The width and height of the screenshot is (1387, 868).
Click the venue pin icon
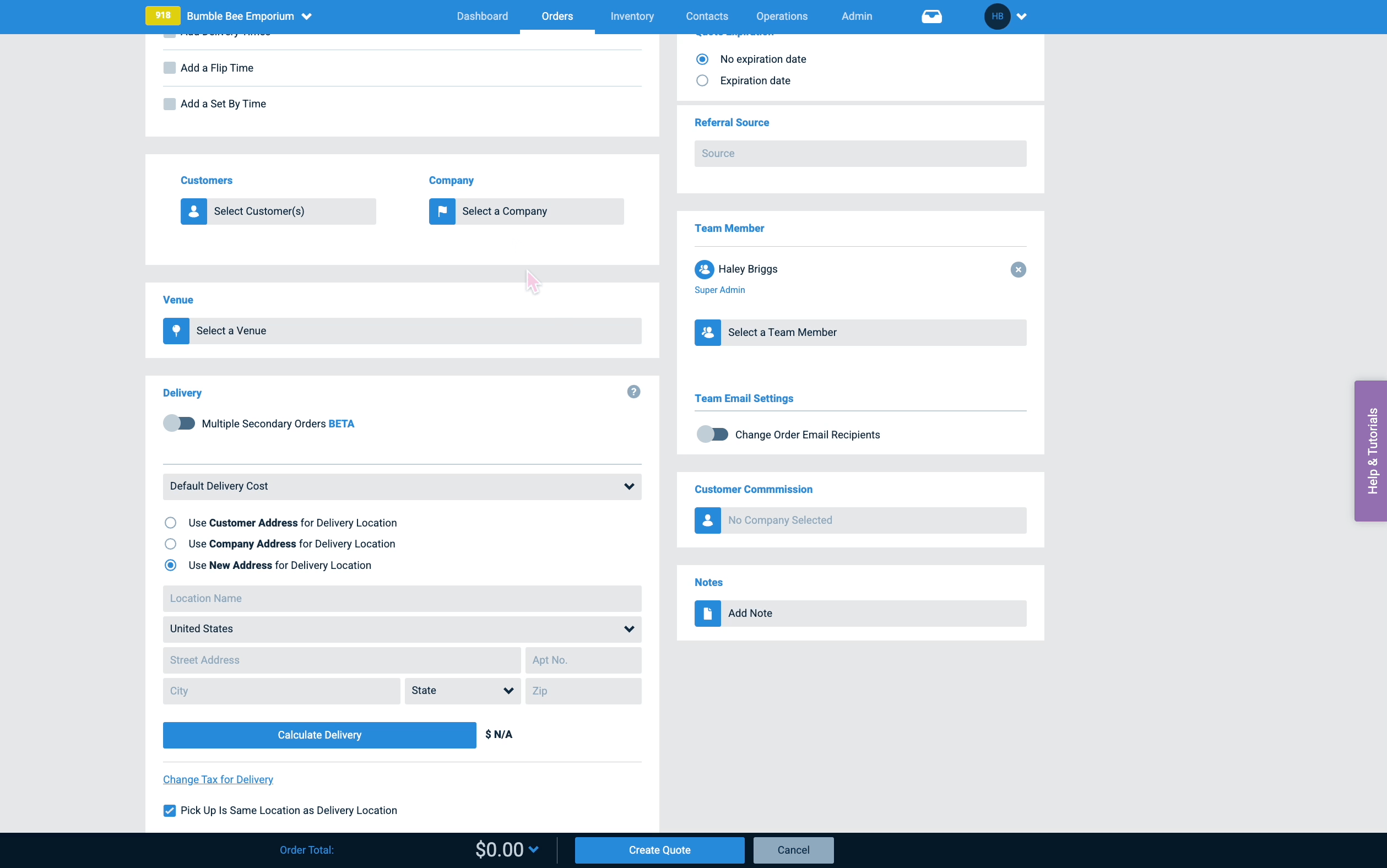pyautogui.click(x=176, y=331)
